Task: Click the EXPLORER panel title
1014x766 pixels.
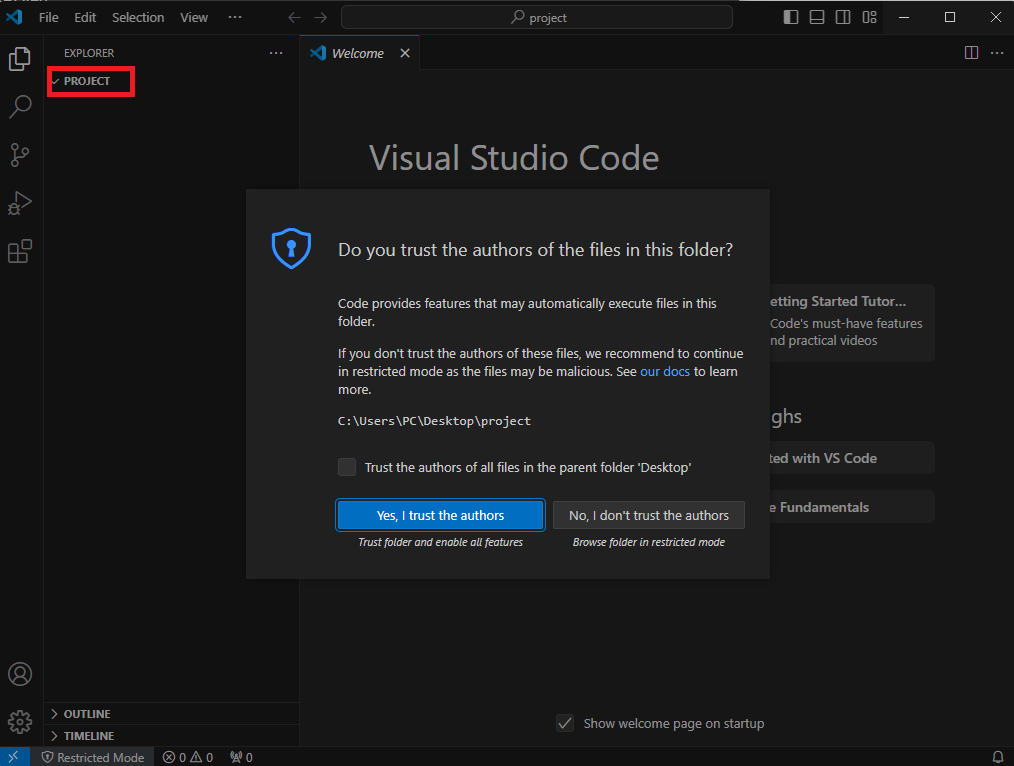Action: [89, 53]
